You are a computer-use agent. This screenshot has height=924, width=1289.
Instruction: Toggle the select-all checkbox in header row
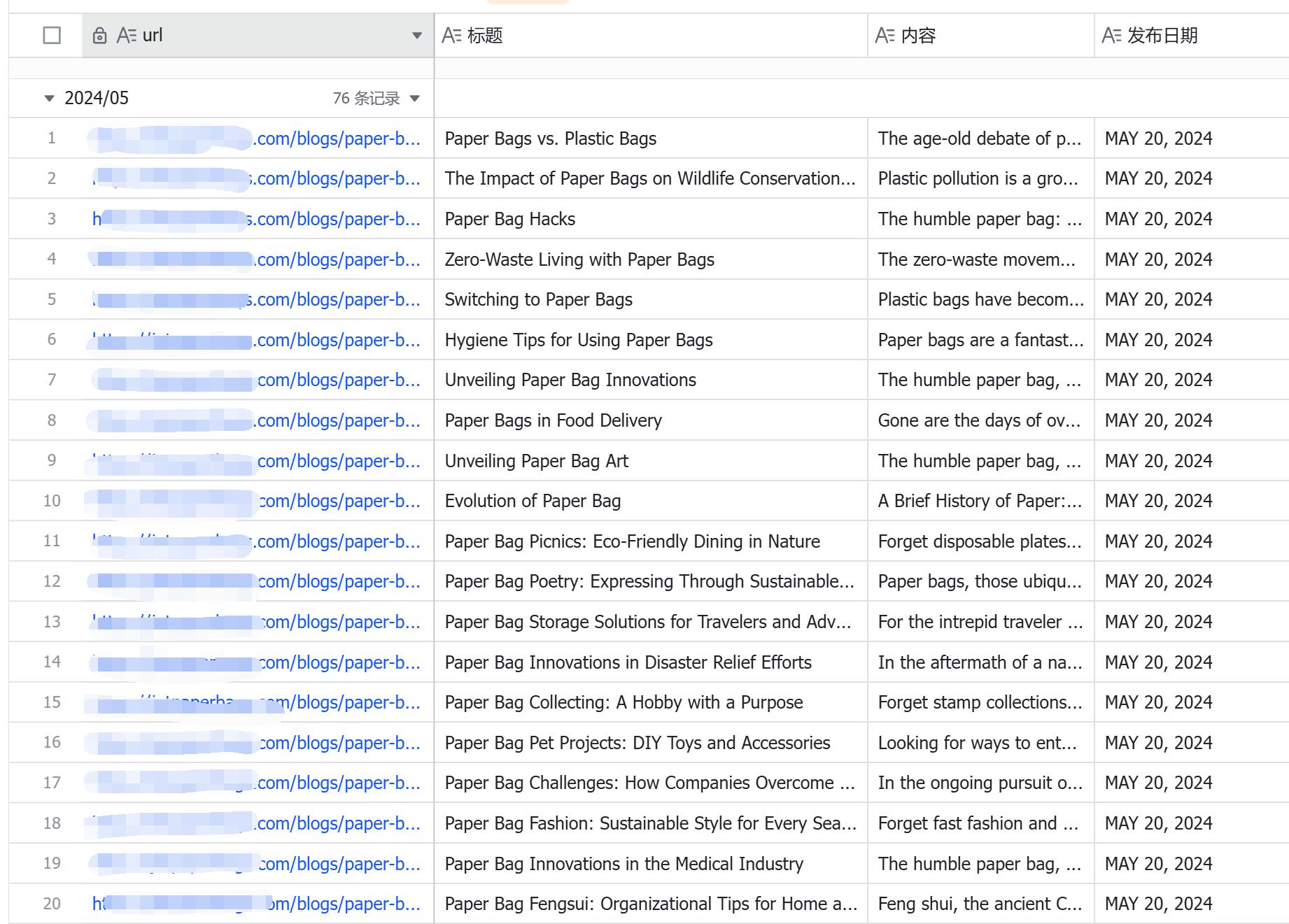coord(52,36)
